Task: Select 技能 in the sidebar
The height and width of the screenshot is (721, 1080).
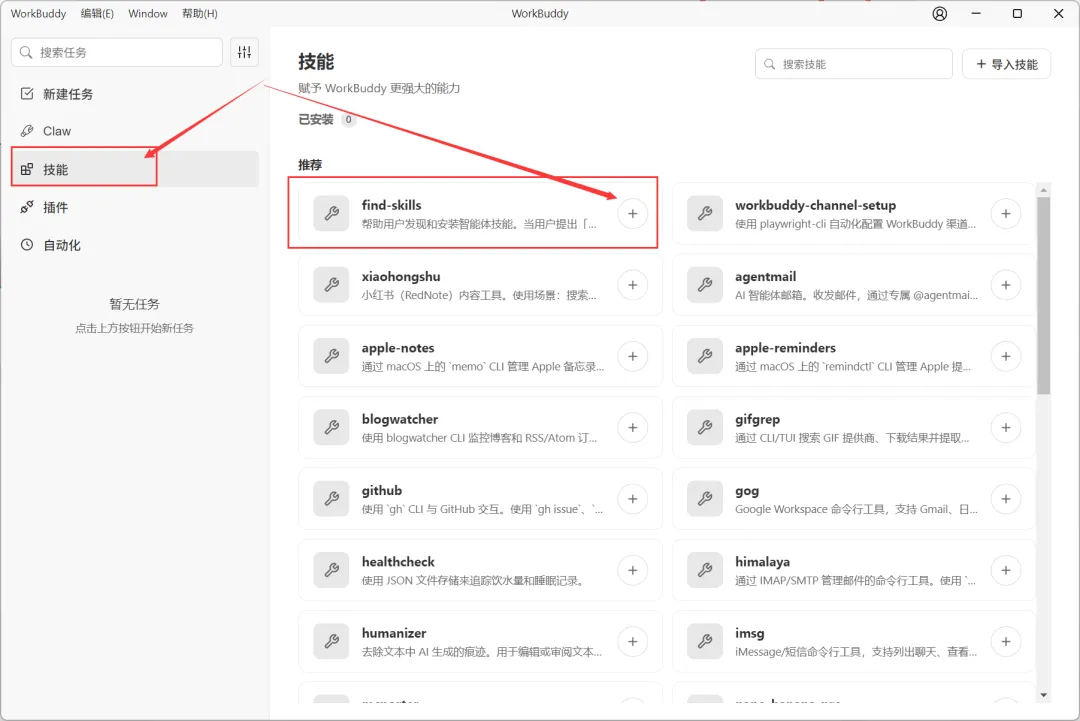Action: click(x=135, y=169)
